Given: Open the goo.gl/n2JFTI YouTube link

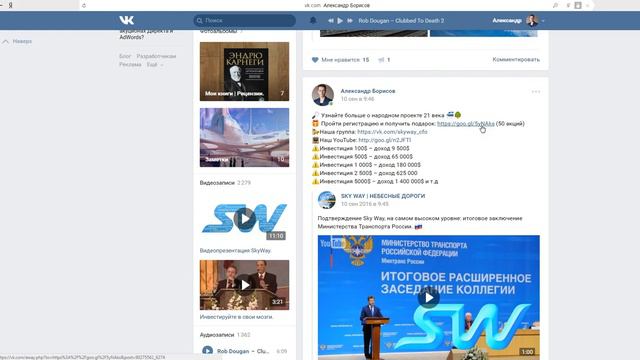Looking at the screenshot, I should (x=384, y=140).
